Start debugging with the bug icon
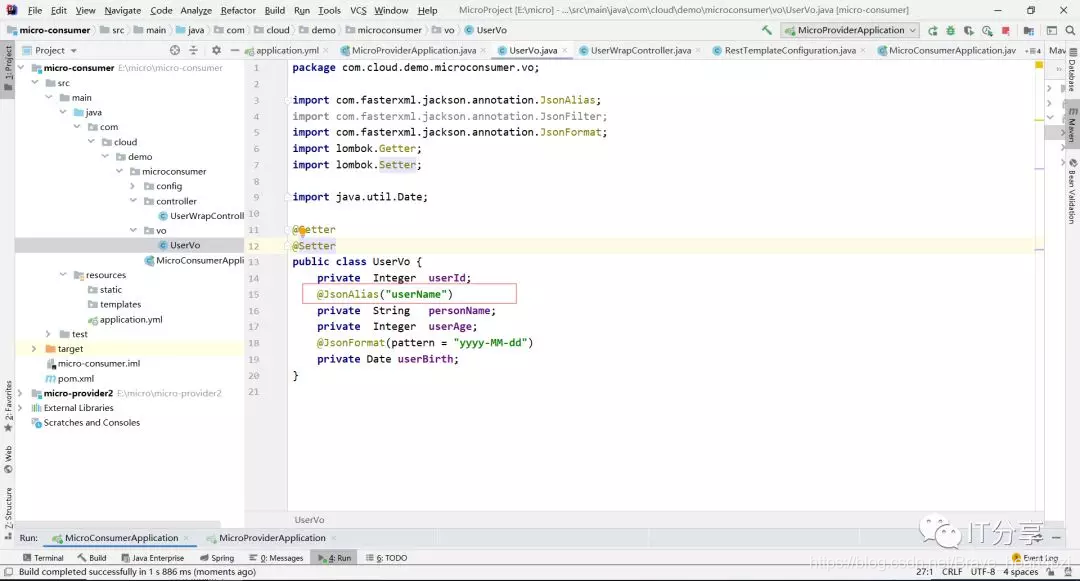Image resolution: width=1080 pixels, height=581 pixels. pyautogui.click(x=951, y=30)
